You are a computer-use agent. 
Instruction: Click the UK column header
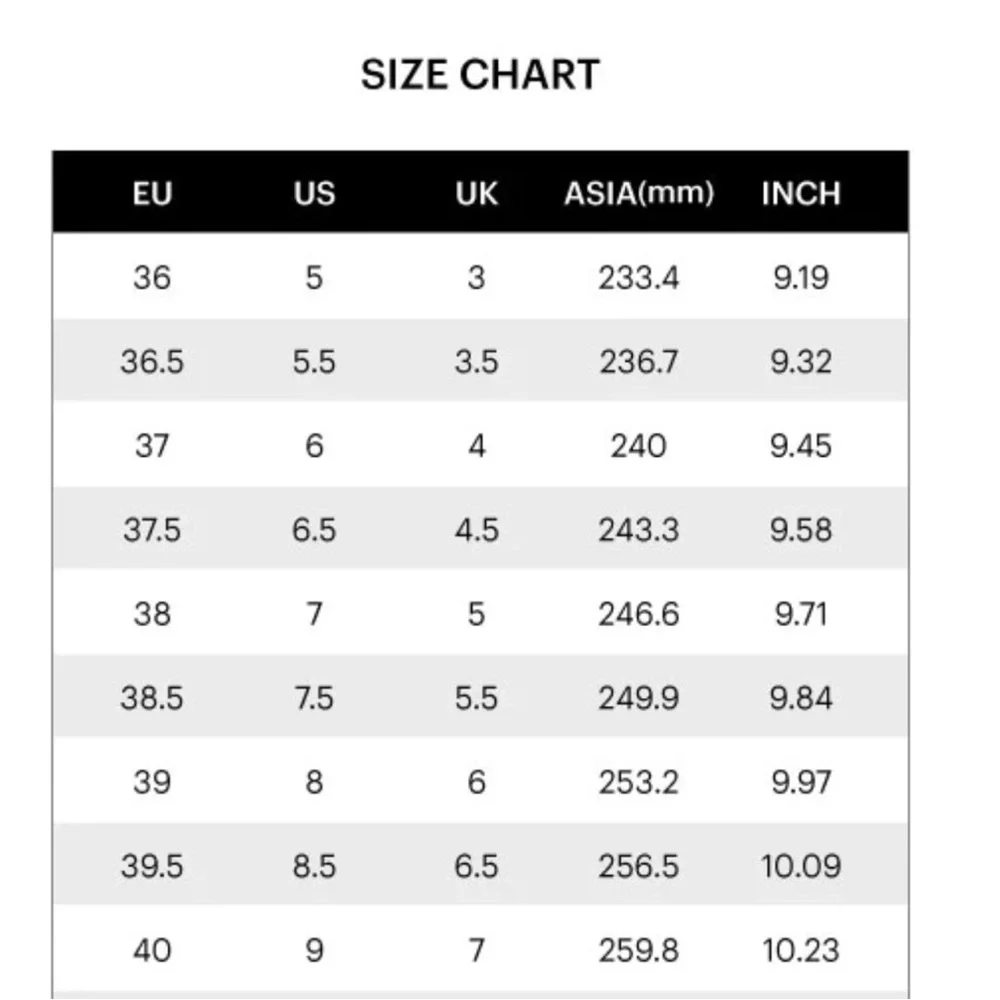[x=476, y=193]
